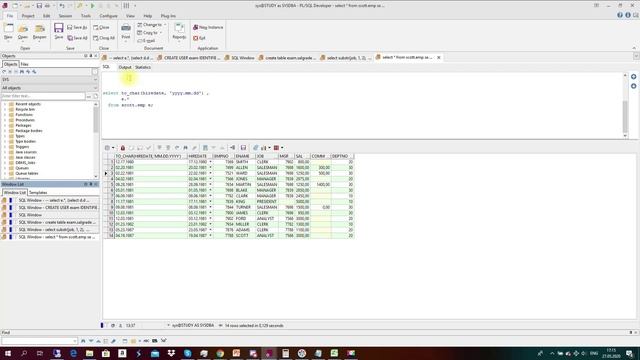Viewport: 640px width, 360px height.
Task: Click the pin icon of the Window List panel
Action: pyautogui.click(x=91, y=184)
